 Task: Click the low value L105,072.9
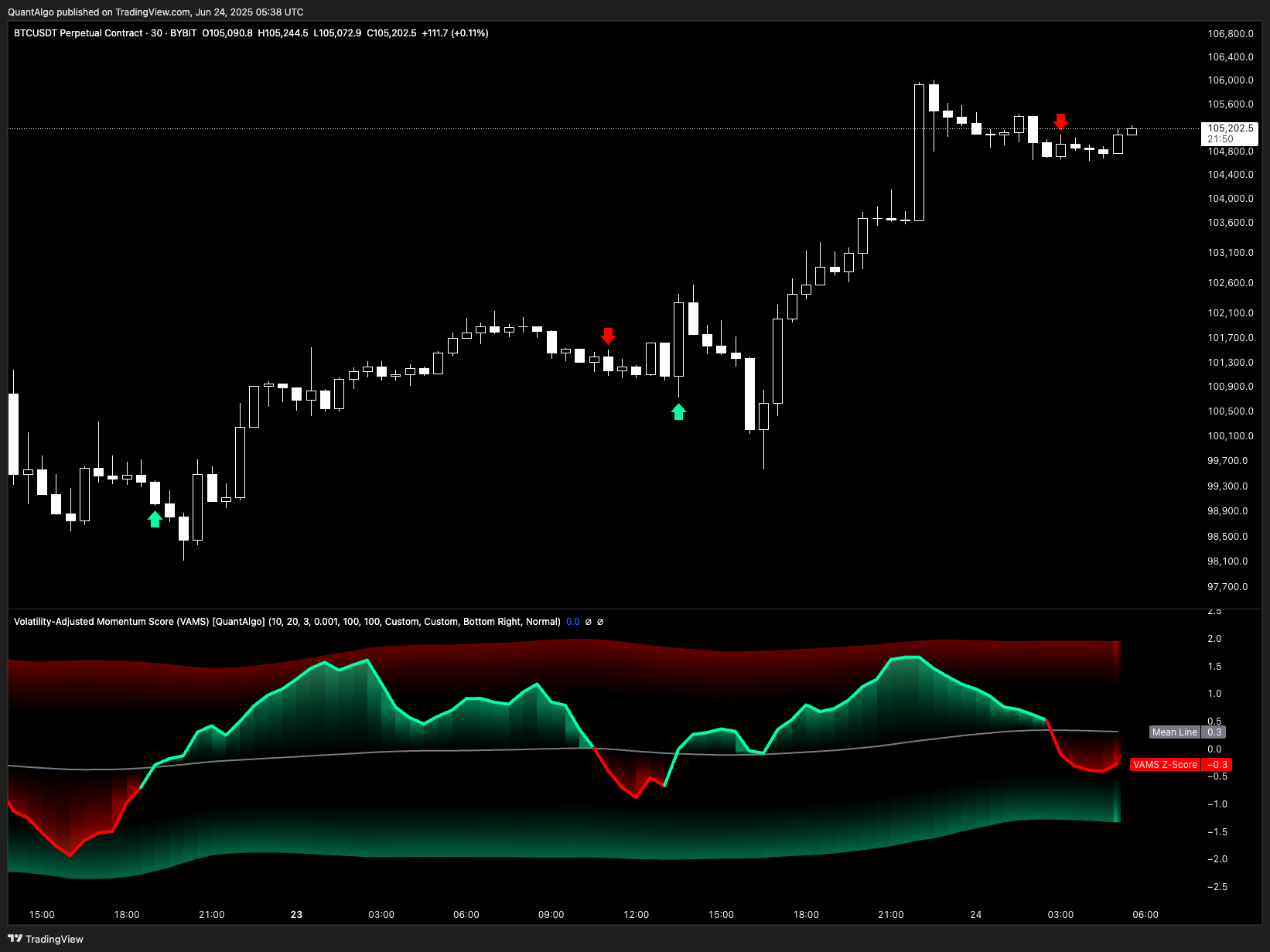(x=337, y=33)
